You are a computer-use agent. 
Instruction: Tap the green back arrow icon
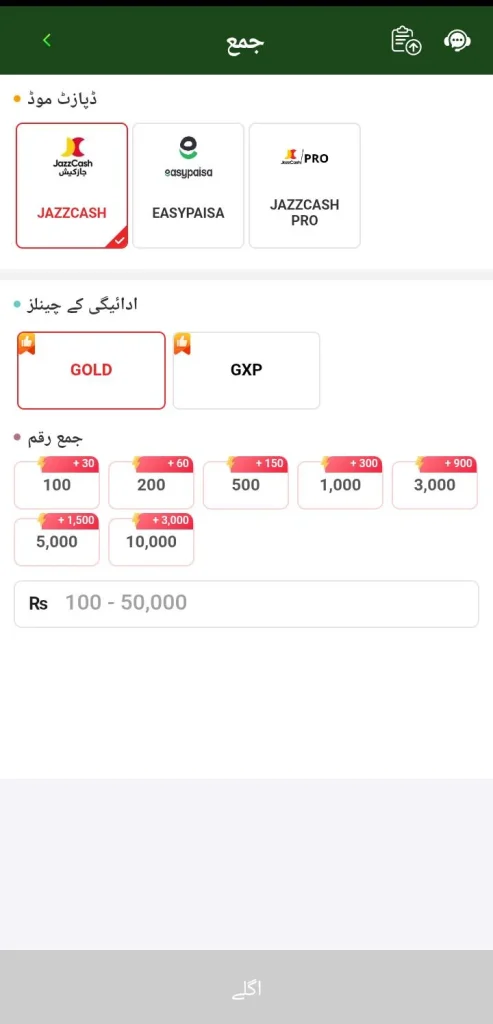tap(46, 40)
